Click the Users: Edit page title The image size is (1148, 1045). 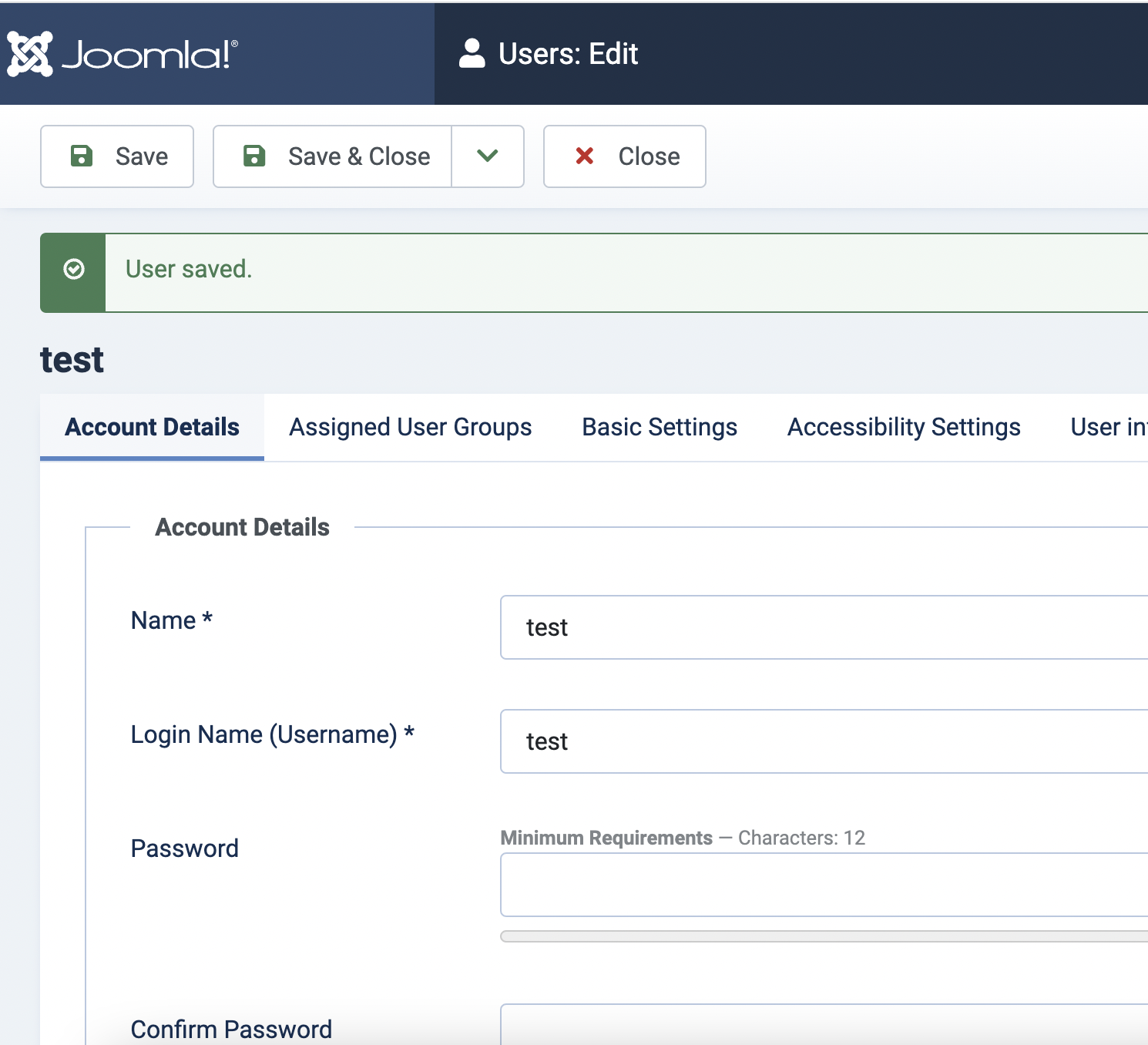[568, 54]
